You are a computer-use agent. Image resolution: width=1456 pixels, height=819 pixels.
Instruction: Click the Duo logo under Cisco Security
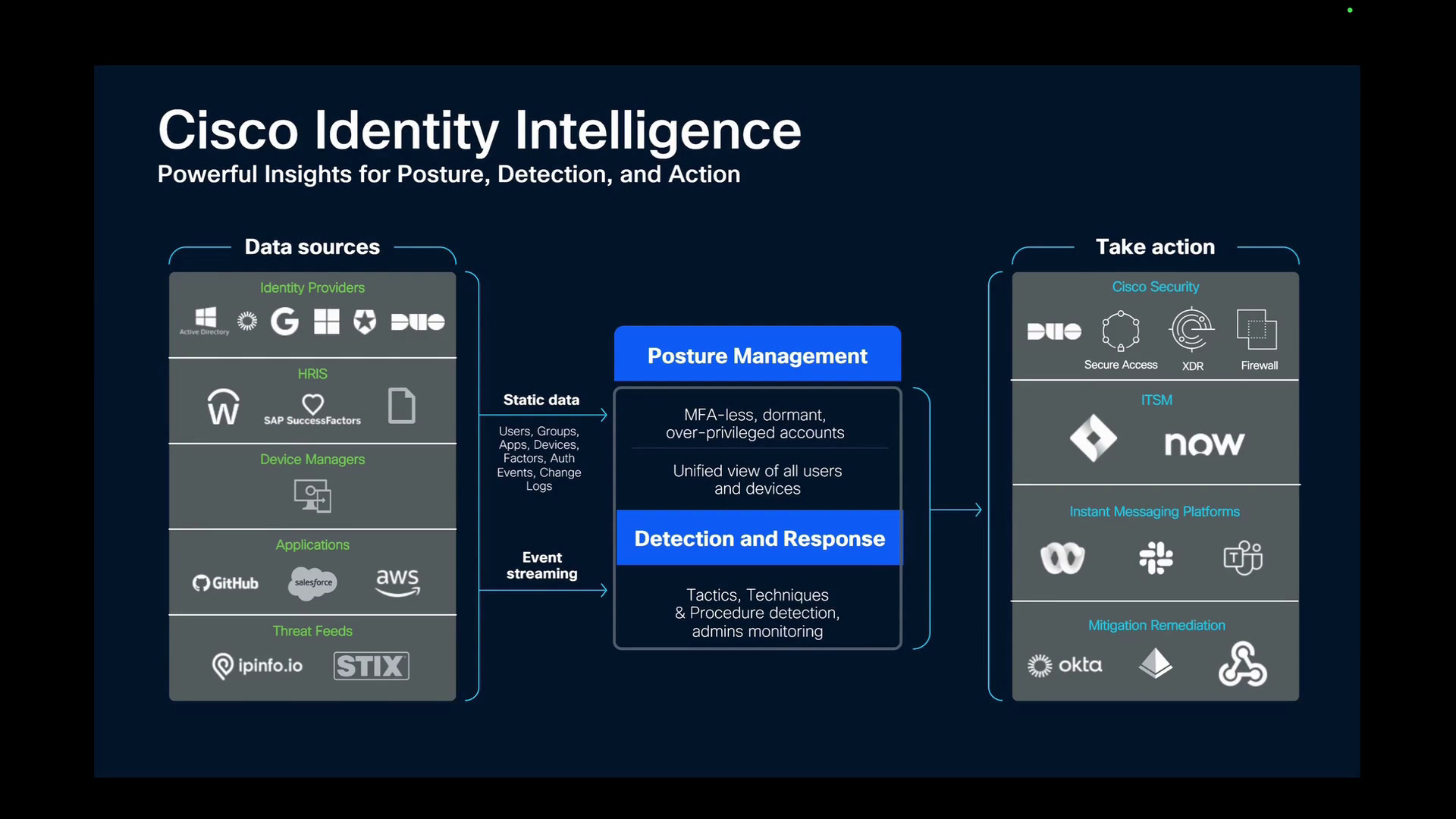[x=1054, y=331]
